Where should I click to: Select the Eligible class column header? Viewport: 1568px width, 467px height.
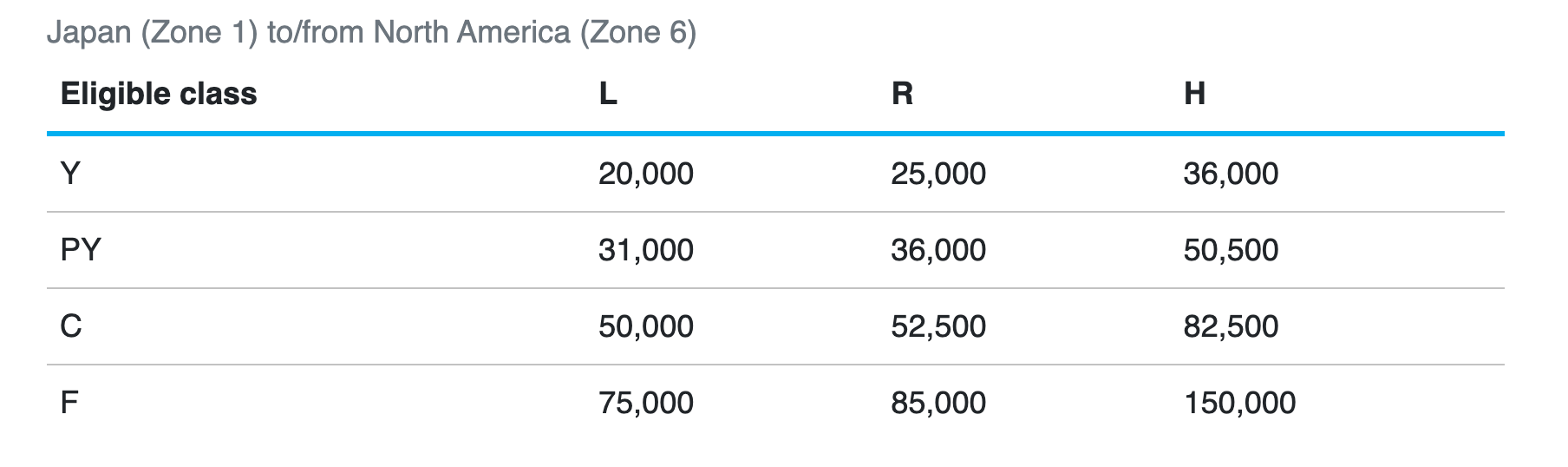[x=159, y=94]
